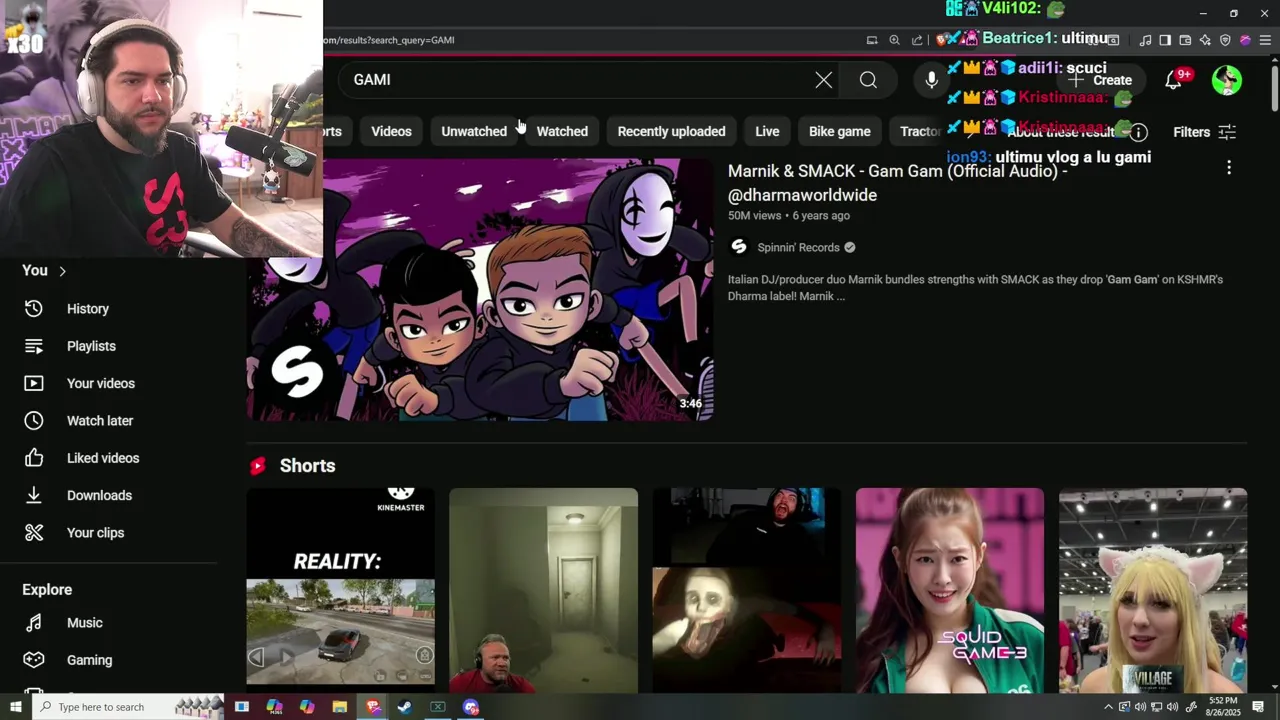
Task: Open the Village cosplay short
Action: [1152, 590]
